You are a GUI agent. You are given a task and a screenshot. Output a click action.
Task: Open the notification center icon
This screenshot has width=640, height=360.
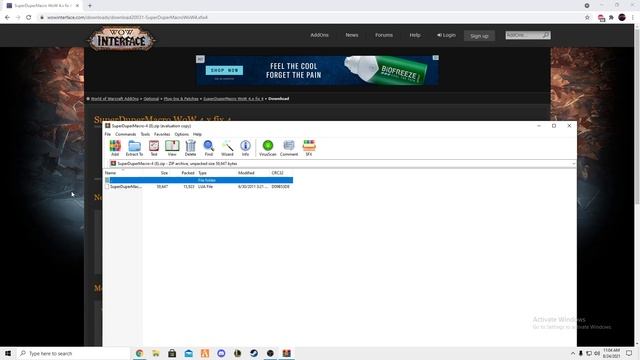[x=629, y=353]
